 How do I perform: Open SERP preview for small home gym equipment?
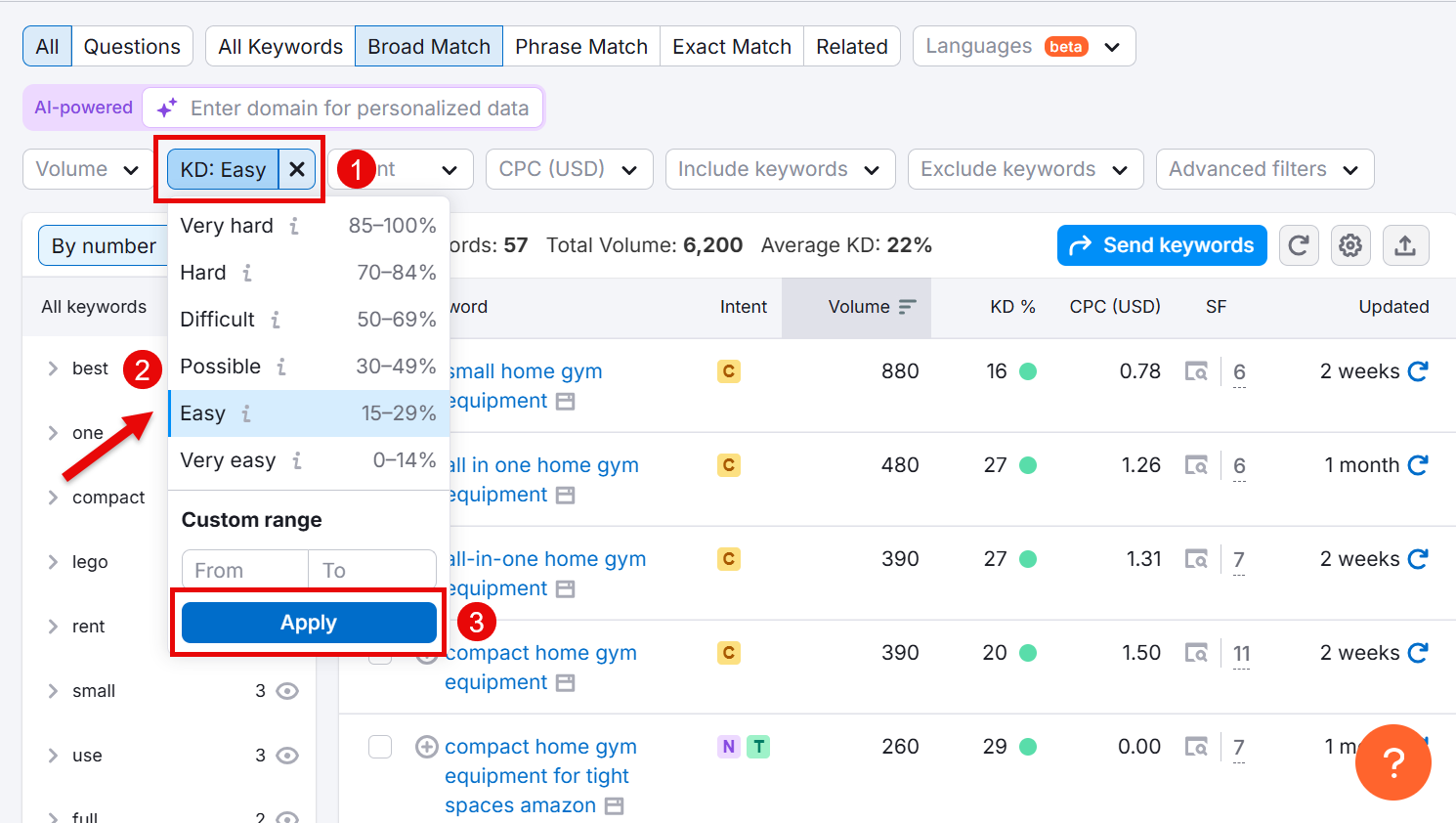(x=1197, y=370)
